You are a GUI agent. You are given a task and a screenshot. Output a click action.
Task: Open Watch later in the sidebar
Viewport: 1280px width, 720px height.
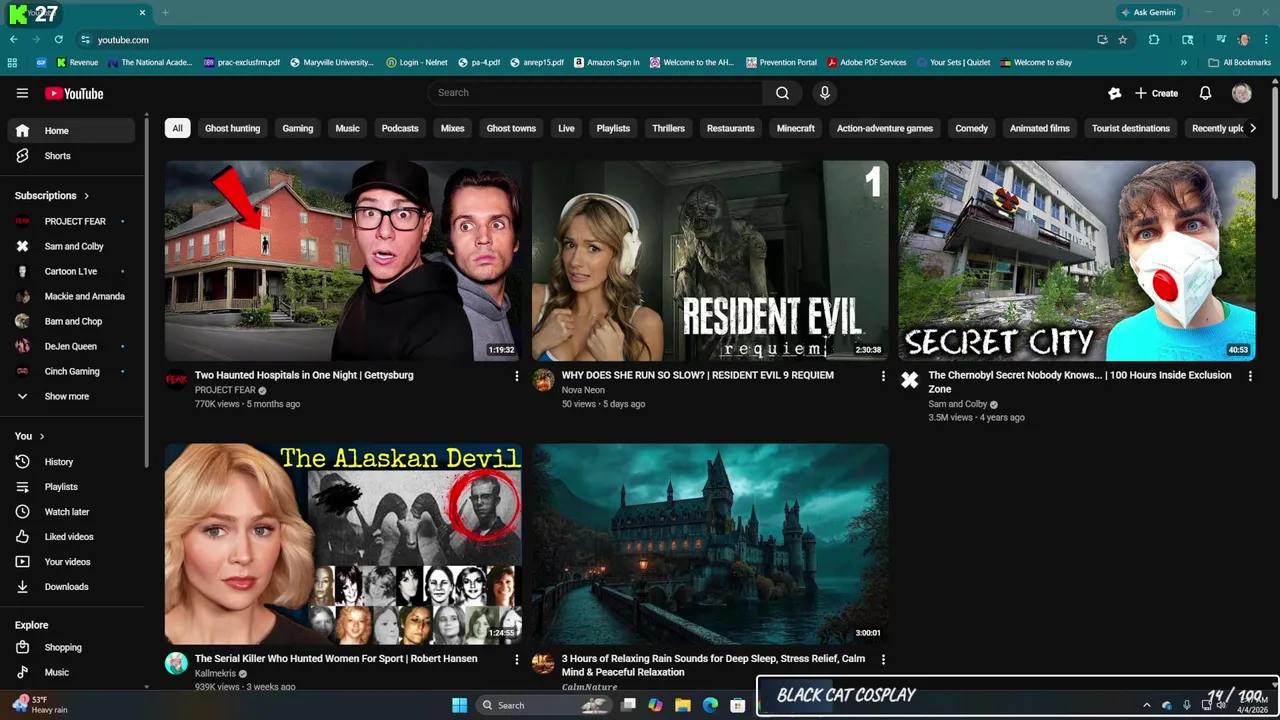coord(71,512)
